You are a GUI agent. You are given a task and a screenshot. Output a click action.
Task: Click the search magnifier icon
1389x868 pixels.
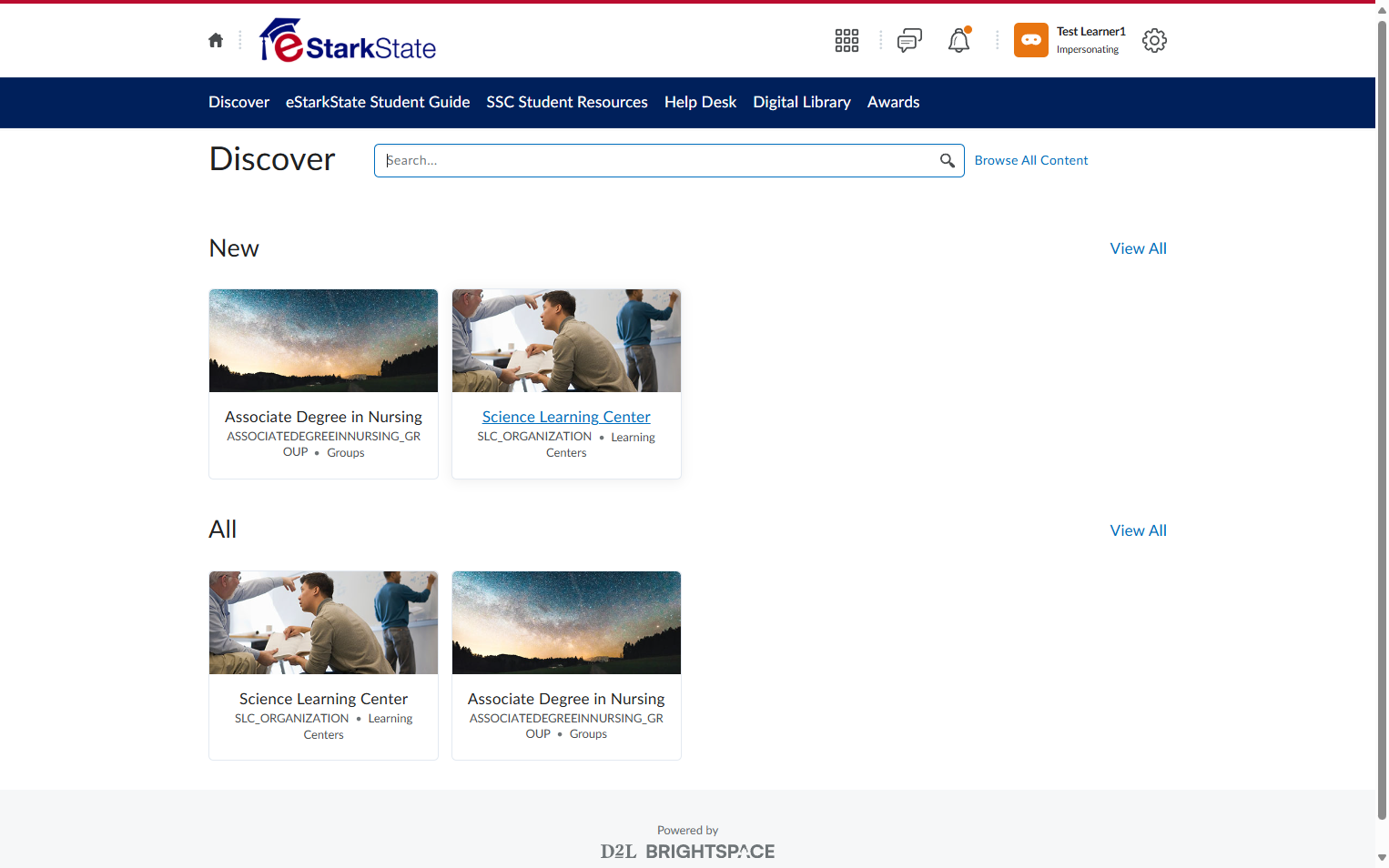click(x=948, y=160)
